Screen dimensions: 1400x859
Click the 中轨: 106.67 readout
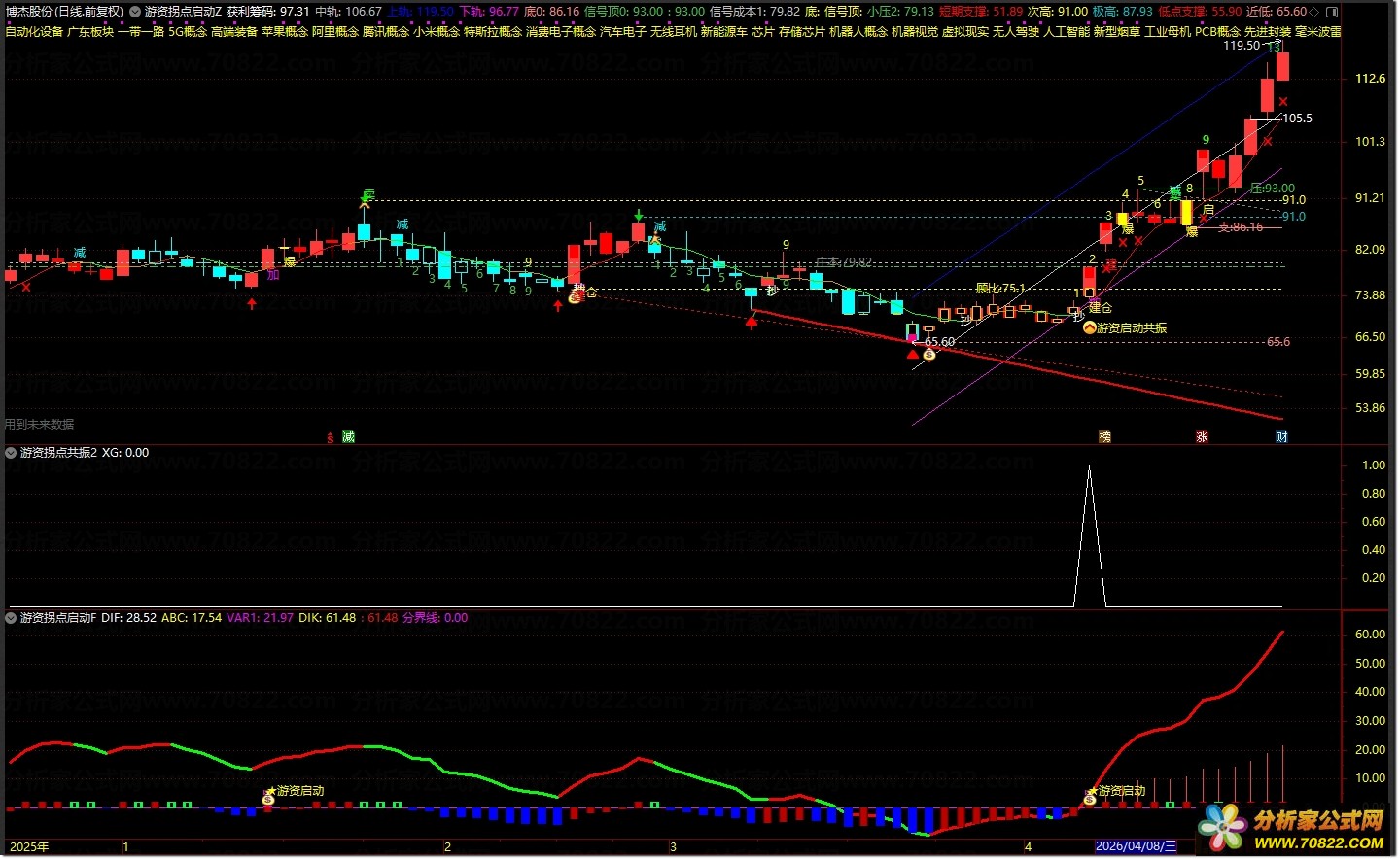(349, 12)
